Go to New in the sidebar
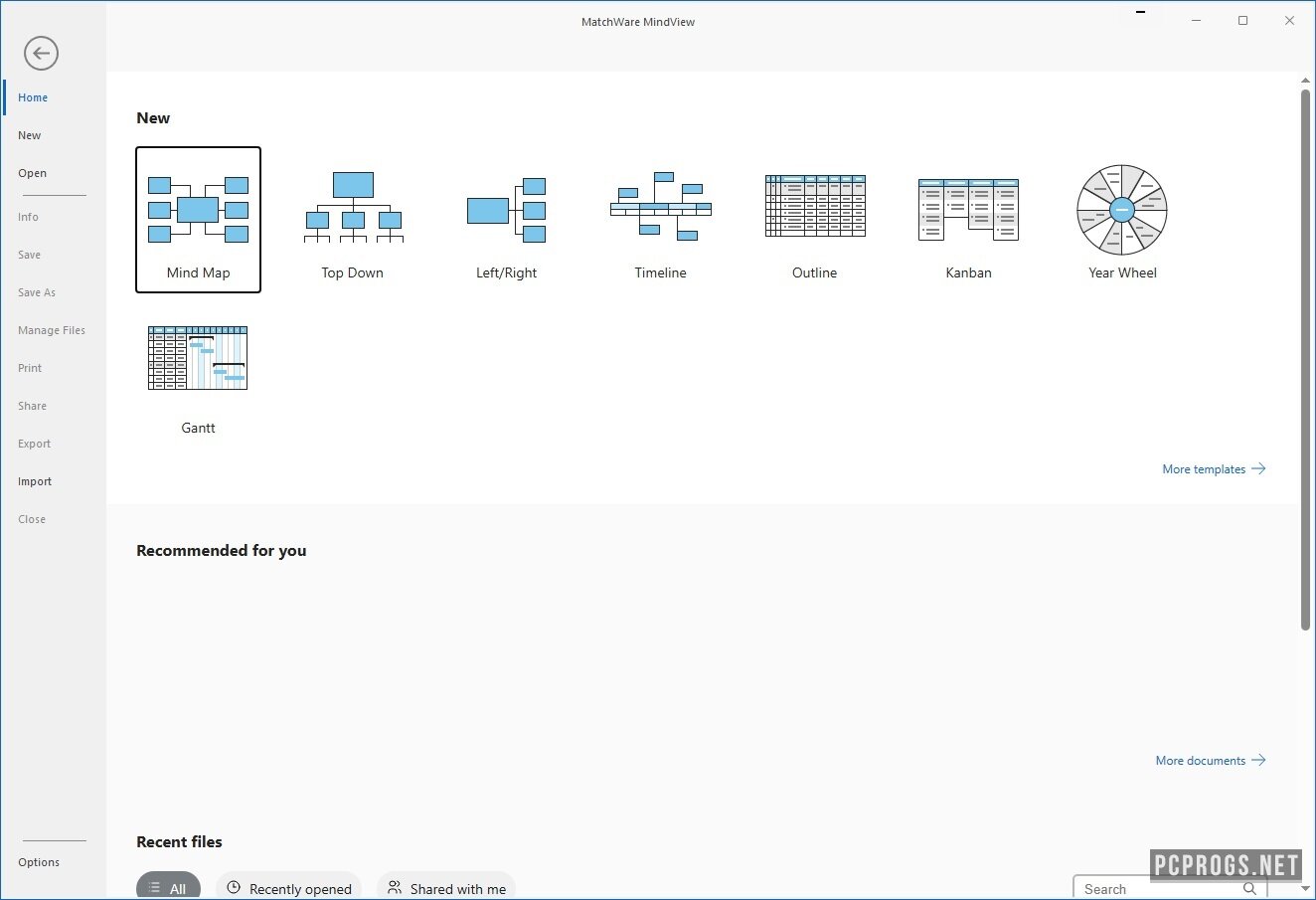The image size is (1316, 900). (x=30, y=135)
